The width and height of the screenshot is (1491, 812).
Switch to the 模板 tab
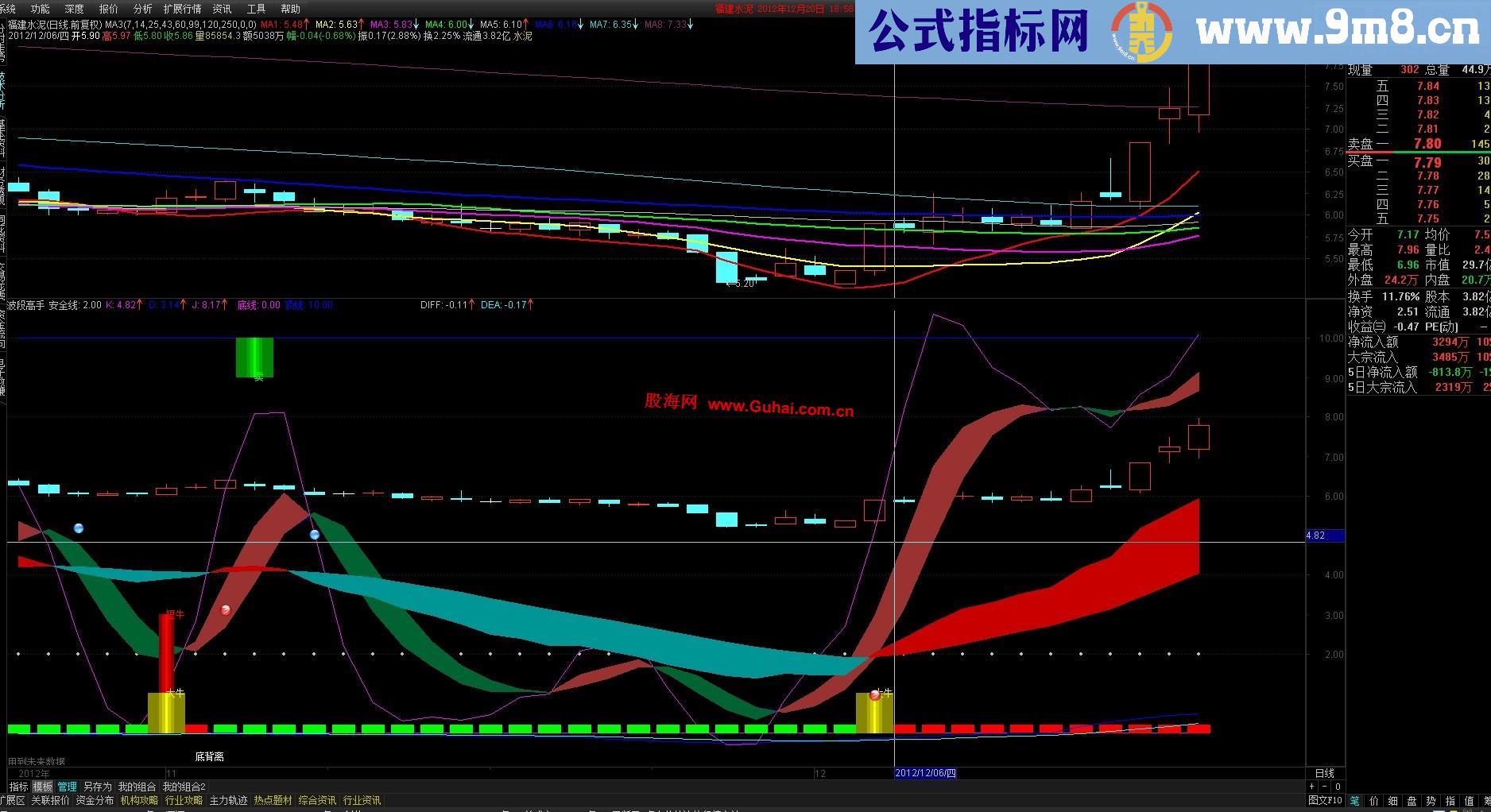(41, 785)
